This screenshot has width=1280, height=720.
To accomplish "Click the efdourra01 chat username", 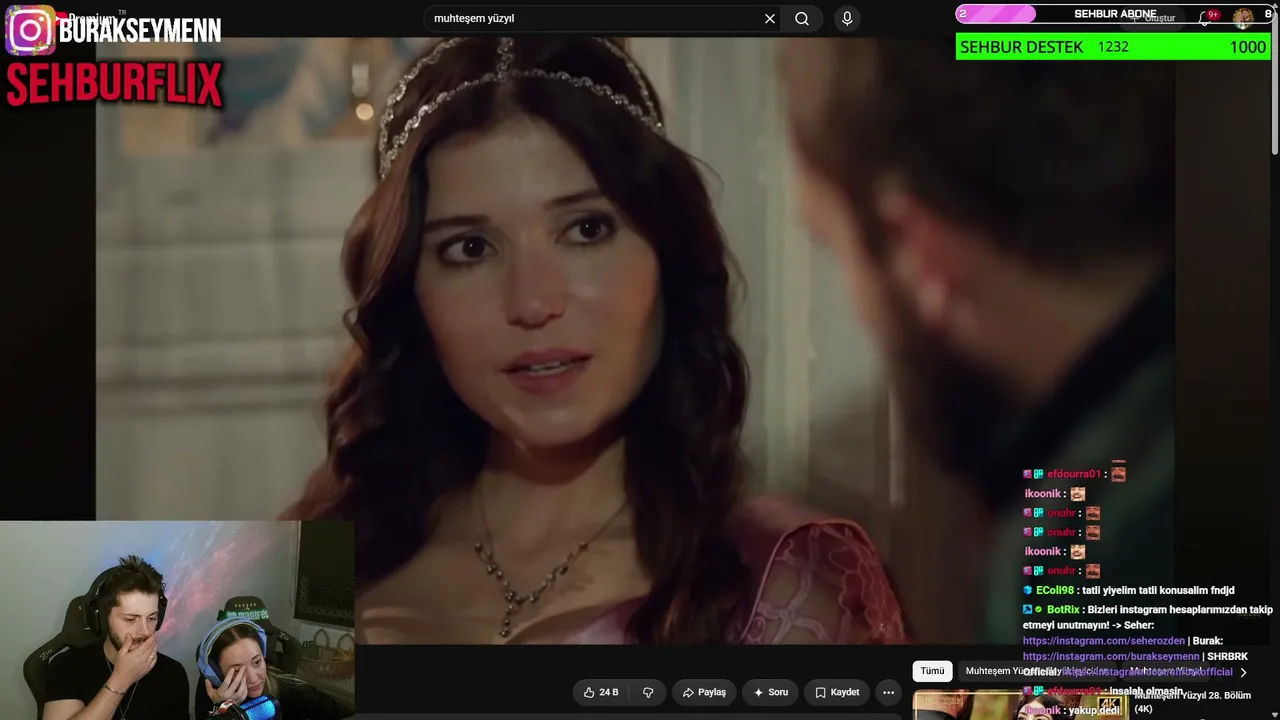I will (1074, 474).
